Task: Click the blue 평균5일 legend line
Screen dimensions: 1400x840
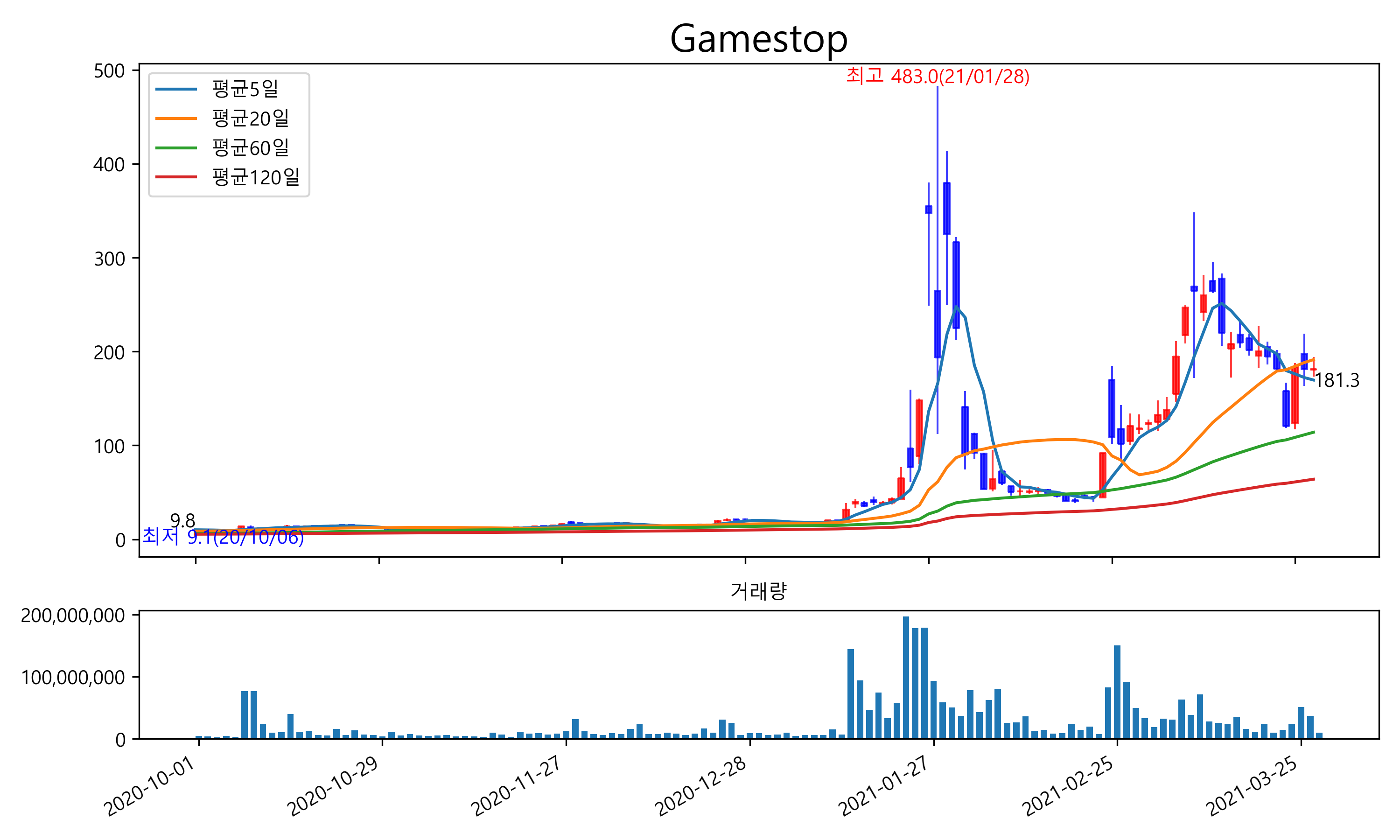Action: [176, 89]
